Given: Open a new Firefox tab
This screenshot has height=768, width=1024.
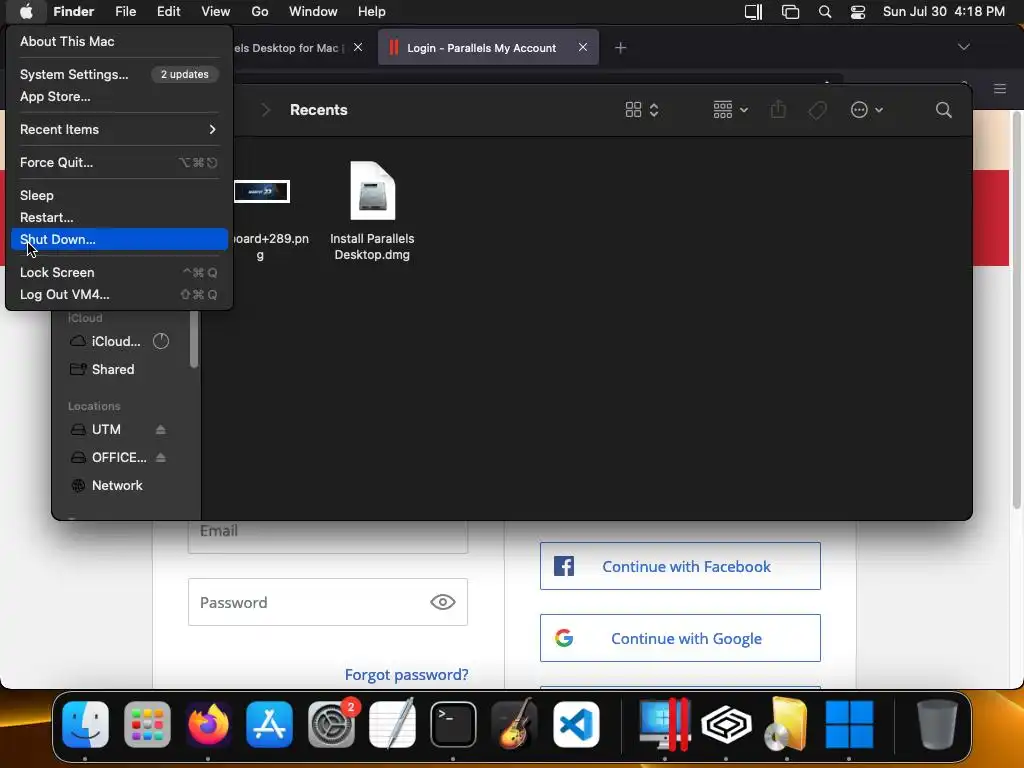Looking at the screenshot, I should 620,48.
